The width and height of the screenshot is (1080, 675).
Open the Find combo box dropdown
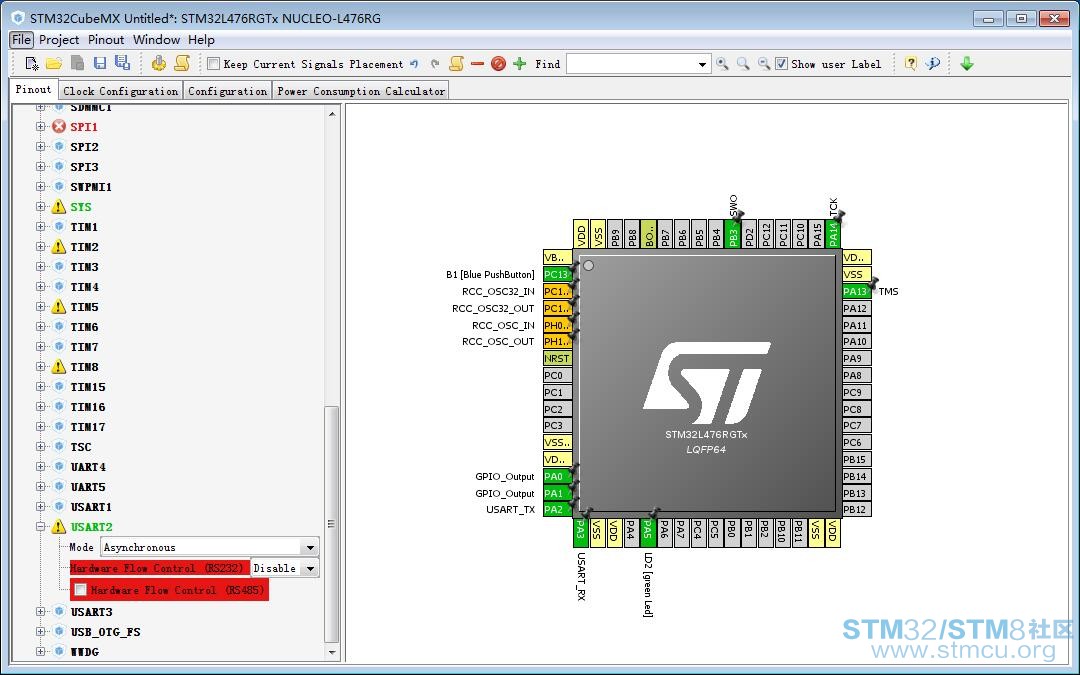(702, 64)
